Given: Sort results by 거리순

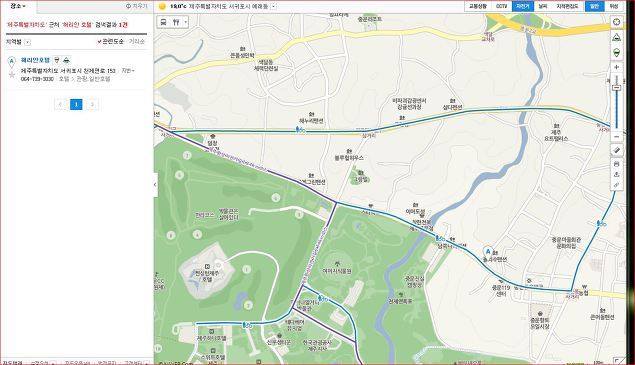Looking at the screenshot, I should pyautogui.click(x=136, y=41).
